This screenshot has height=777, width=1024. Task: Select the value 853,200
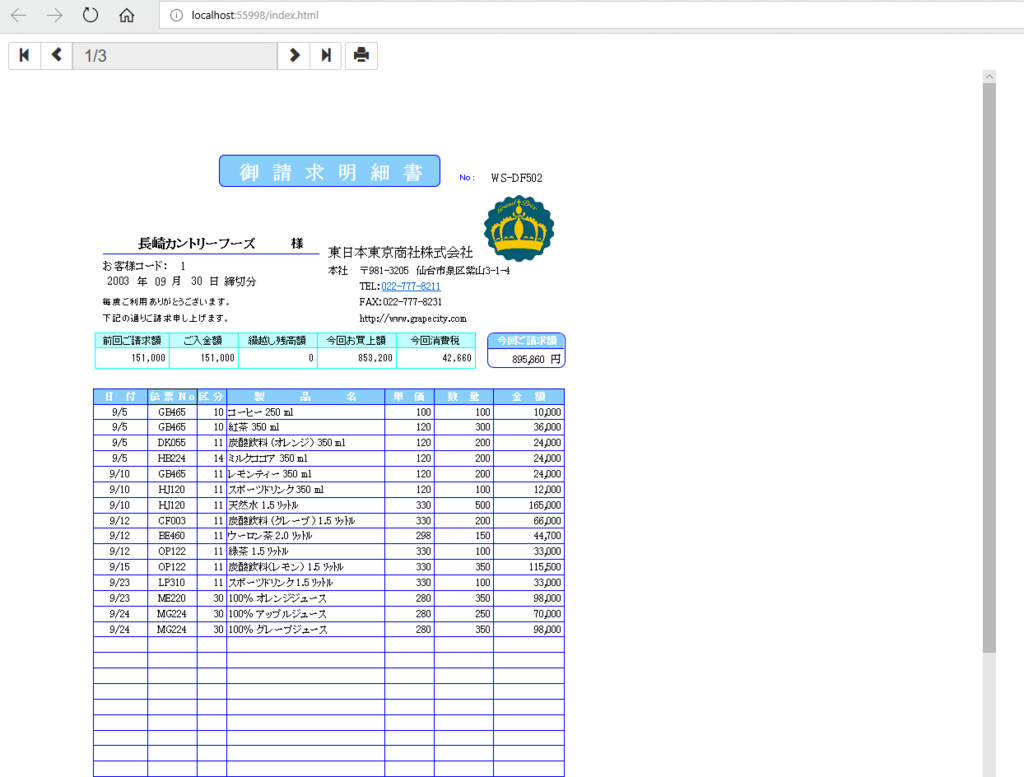376,358
